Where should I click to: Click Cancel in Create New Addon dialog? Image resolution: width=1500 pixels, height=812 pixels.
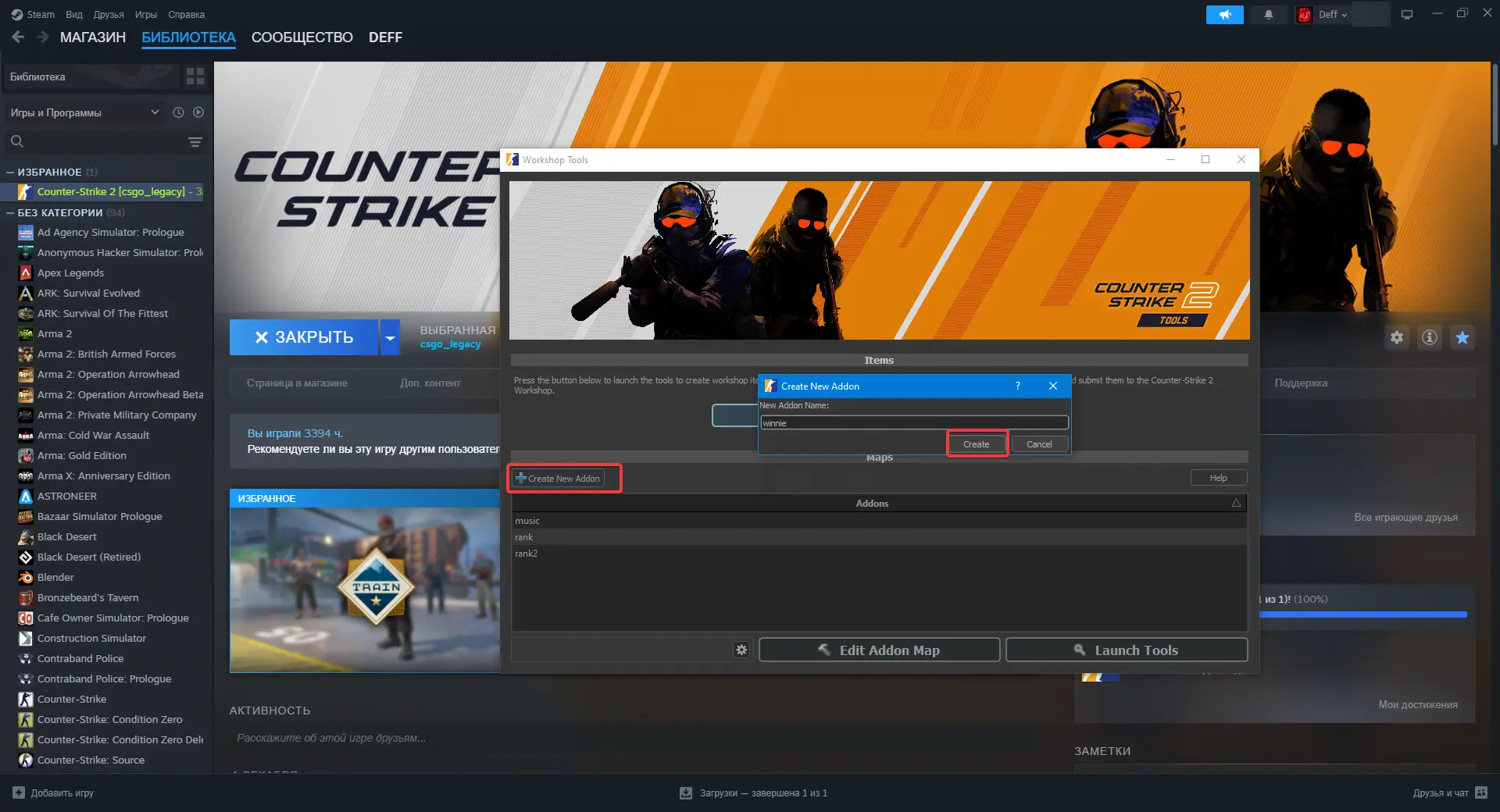[x=1039, y=444]
